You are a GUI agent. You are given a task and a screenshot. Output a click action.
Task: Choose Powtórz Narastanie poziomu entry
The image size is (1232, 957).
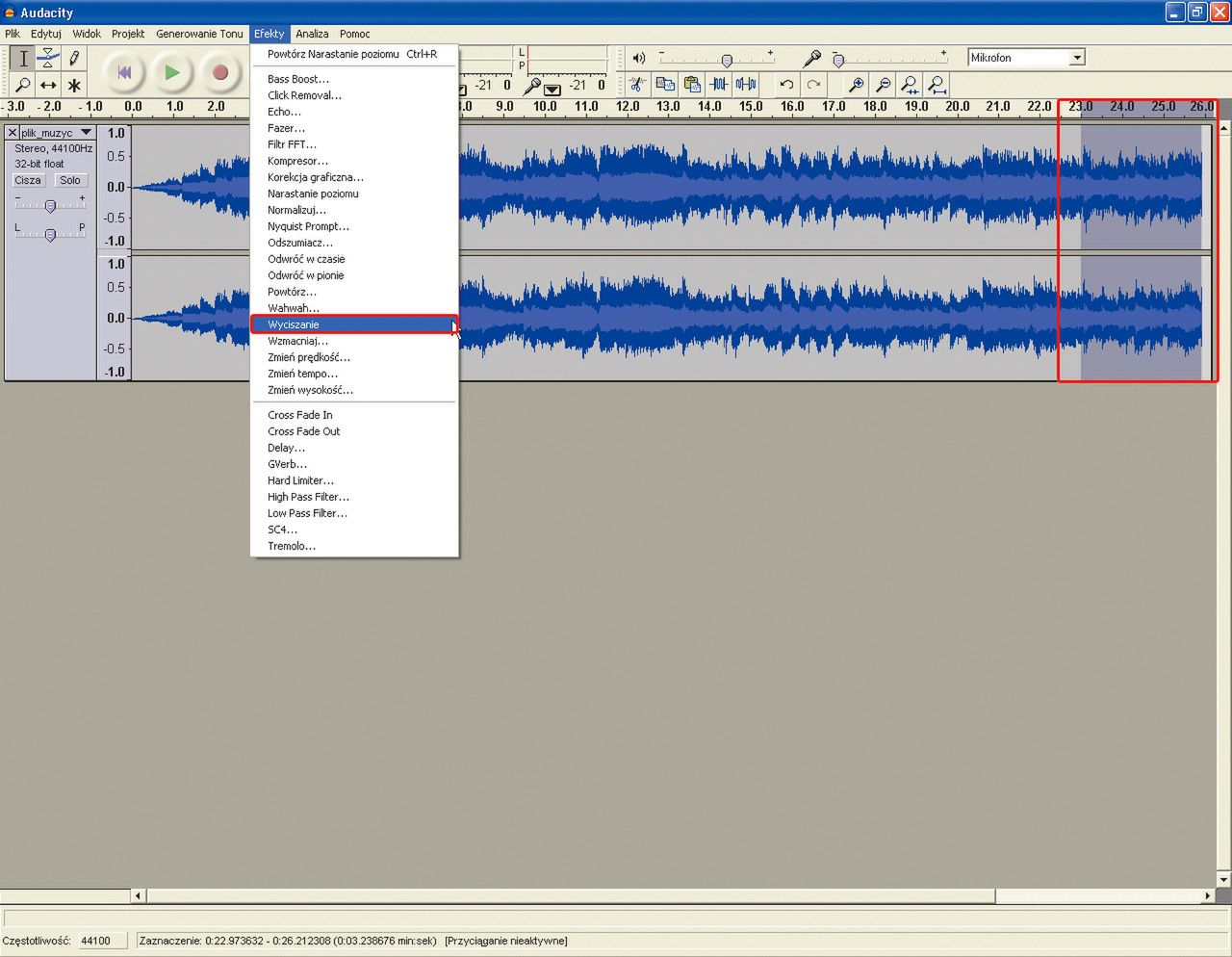pyautogui.click(x=354, y=54)
